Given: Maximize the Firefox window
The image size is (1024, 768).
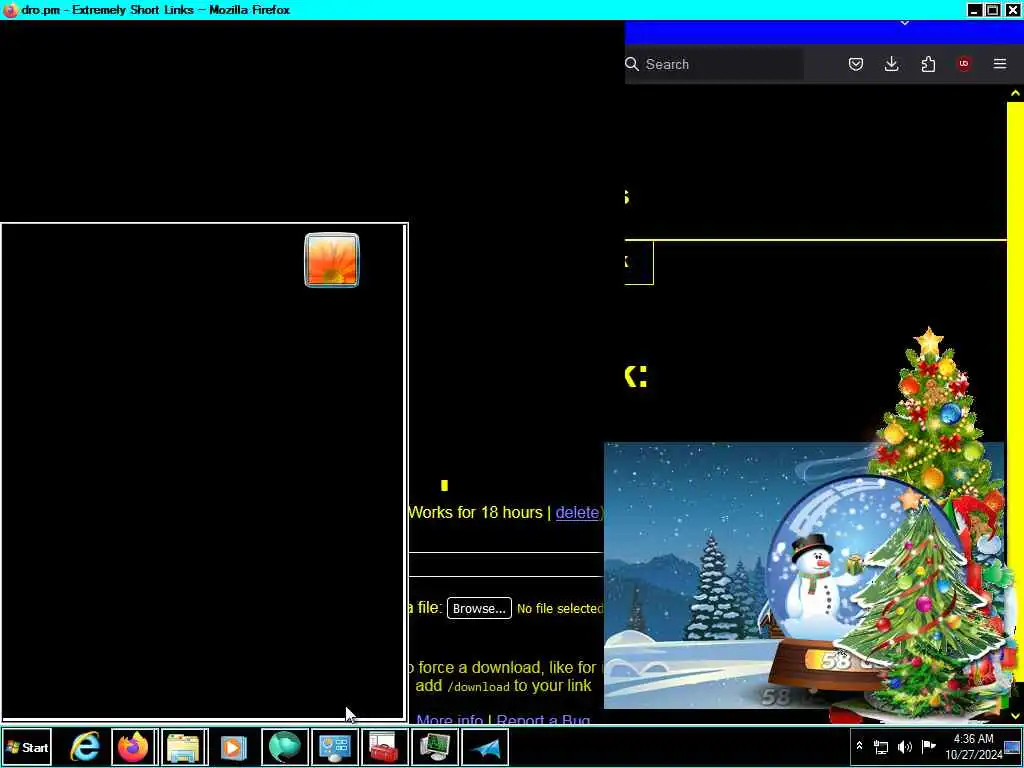Looking at the screenshot, I should tap(993, 10).
